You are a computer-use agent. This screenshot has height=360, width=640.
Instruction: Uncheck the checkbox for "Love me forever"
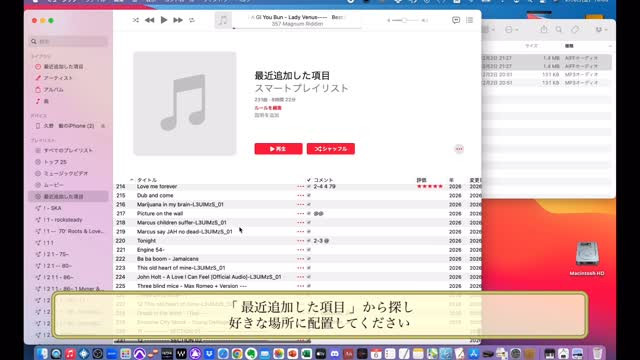coord(309,187)
